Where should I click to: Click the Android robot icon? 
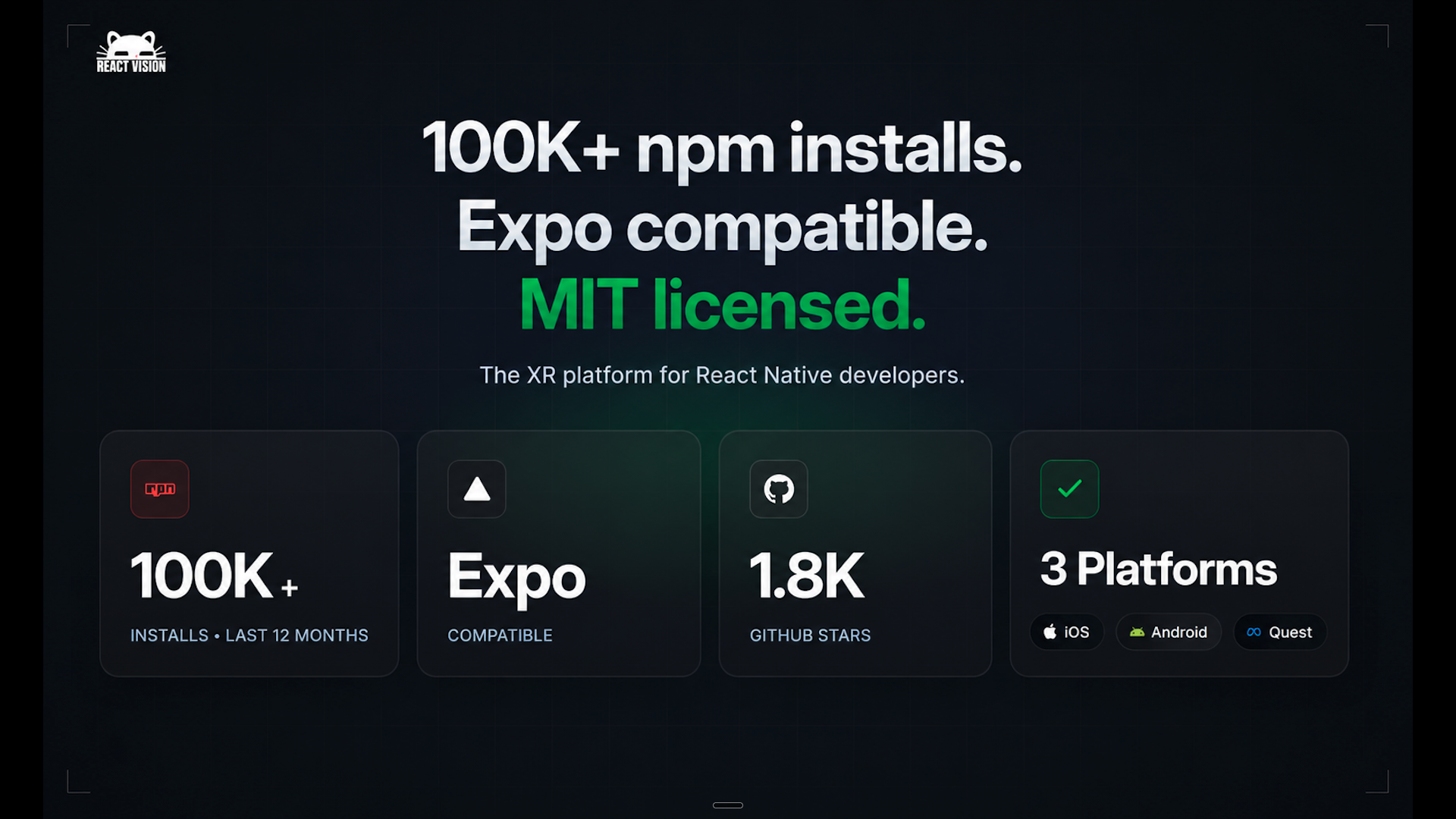tap(1137, 632)
